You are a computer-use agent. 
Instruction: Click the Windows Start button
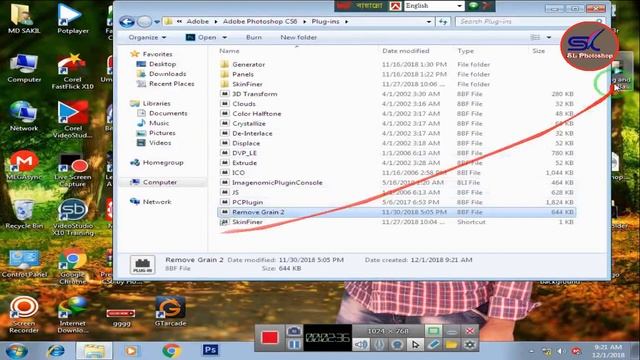click(17, 351)
